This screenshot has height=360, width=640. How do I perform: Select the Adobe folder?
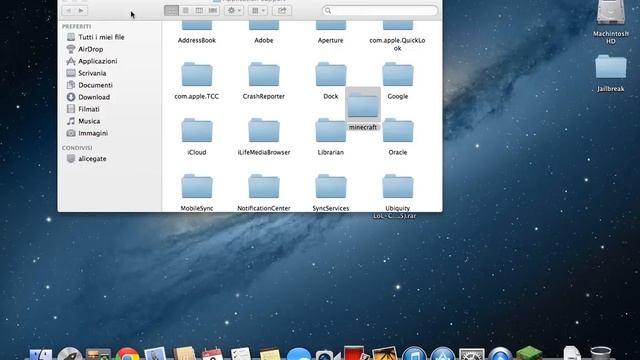(x=264, y=27)
